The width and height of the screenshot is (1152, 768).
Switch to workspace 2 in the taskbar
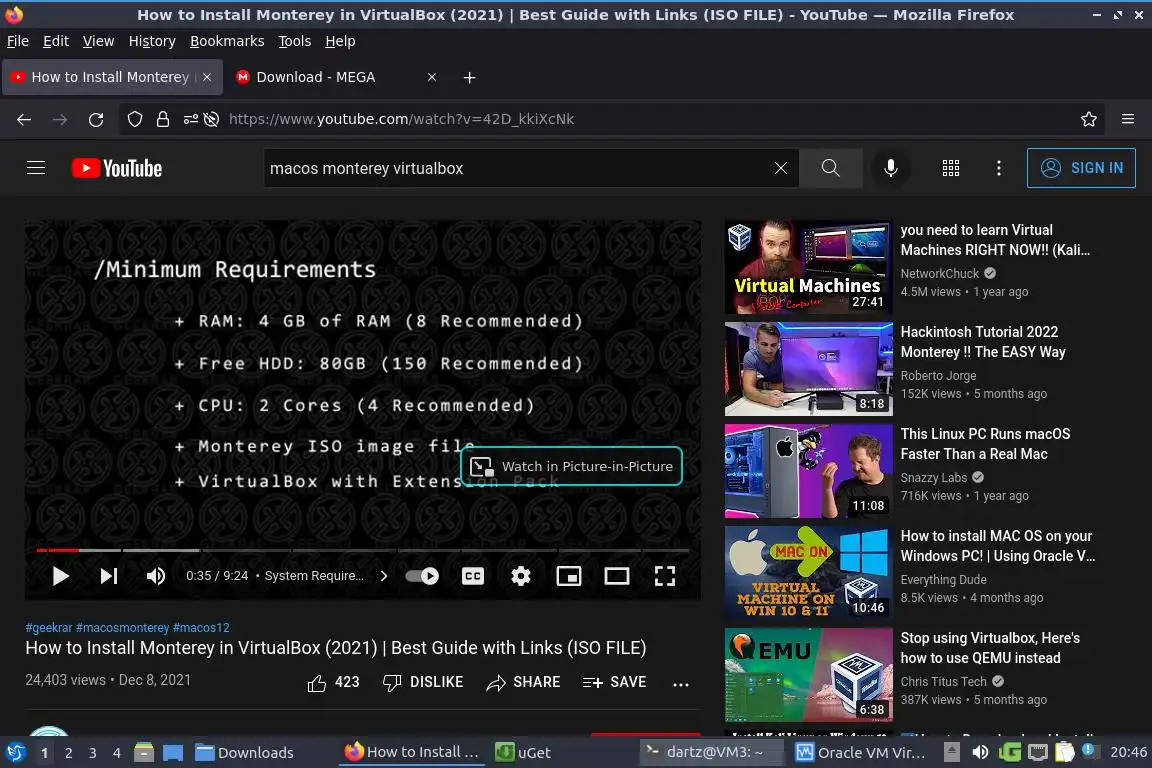point(68,753)
